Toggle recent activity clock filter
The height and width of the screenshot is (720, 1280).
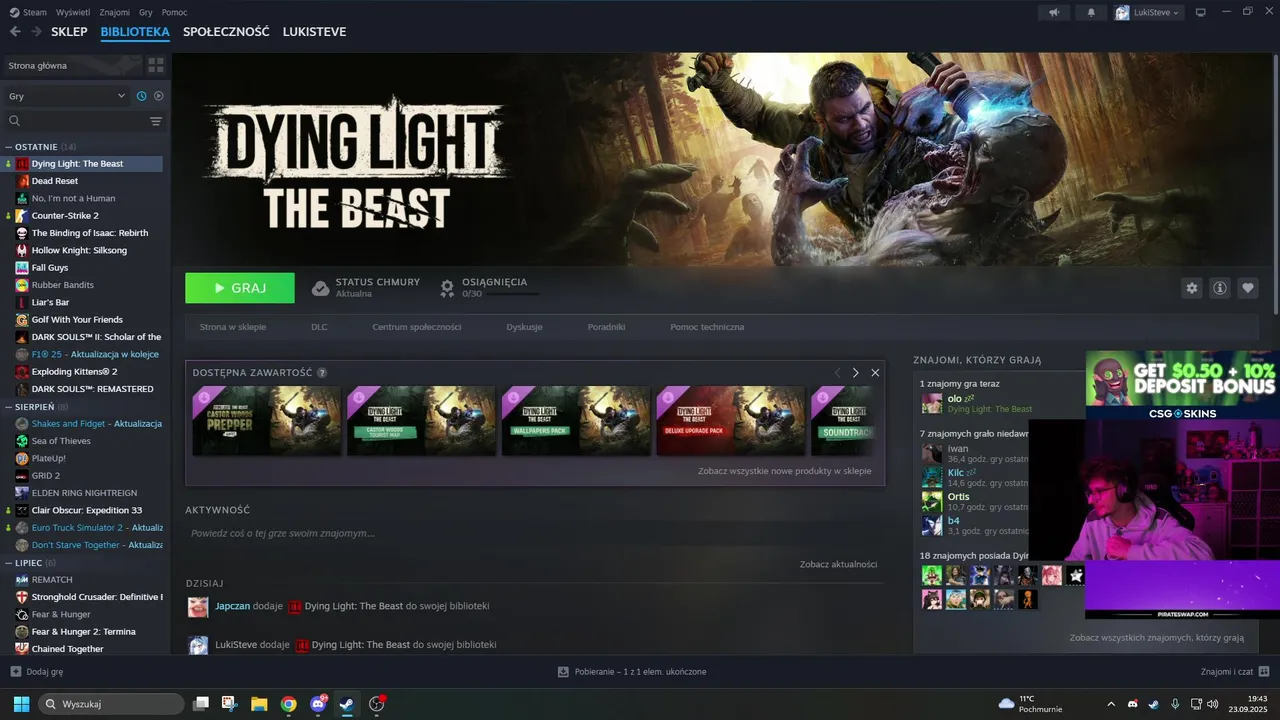pos(141,96)
